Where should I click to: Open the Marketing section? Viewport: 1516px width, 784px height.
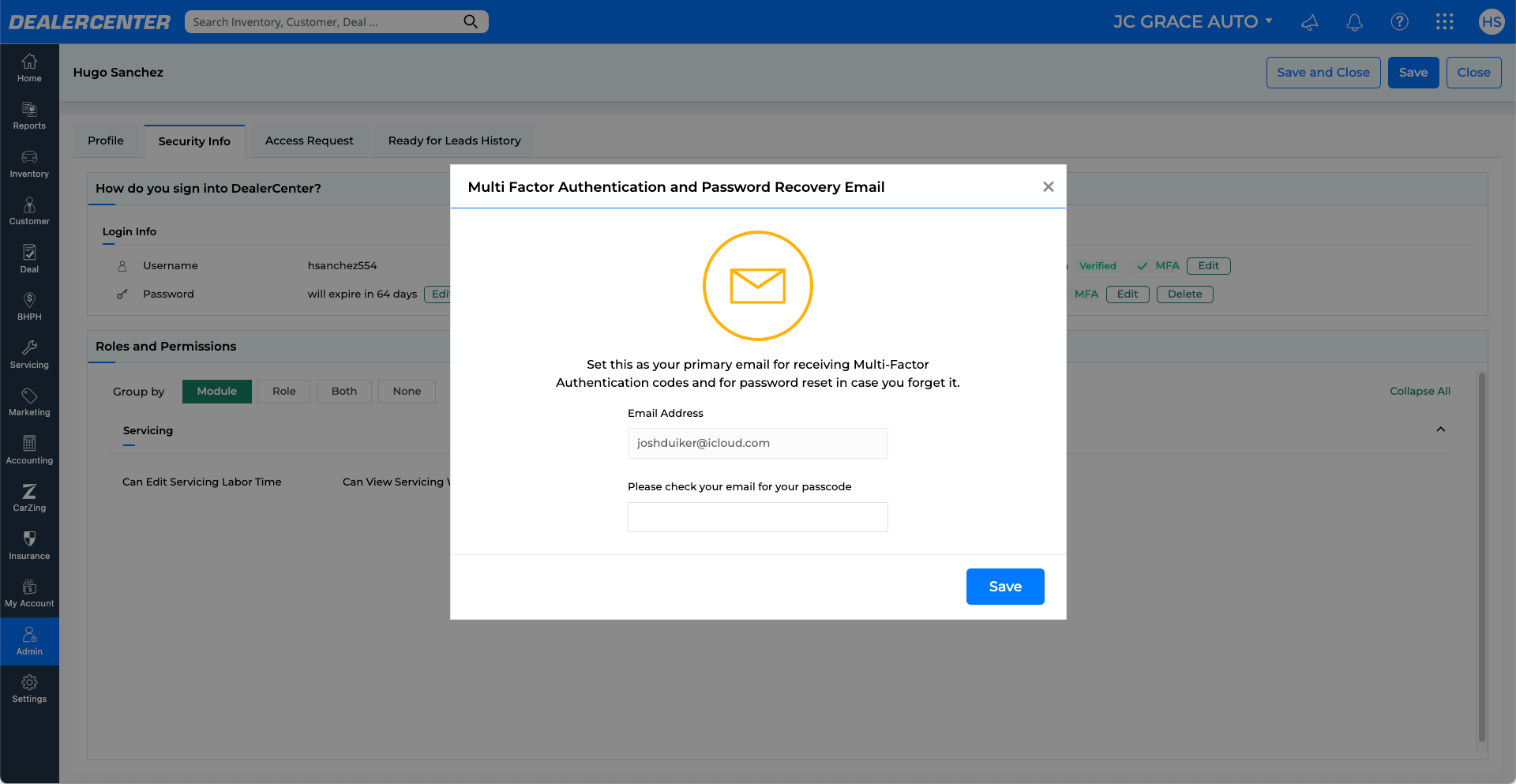click(x=29, y=403)
